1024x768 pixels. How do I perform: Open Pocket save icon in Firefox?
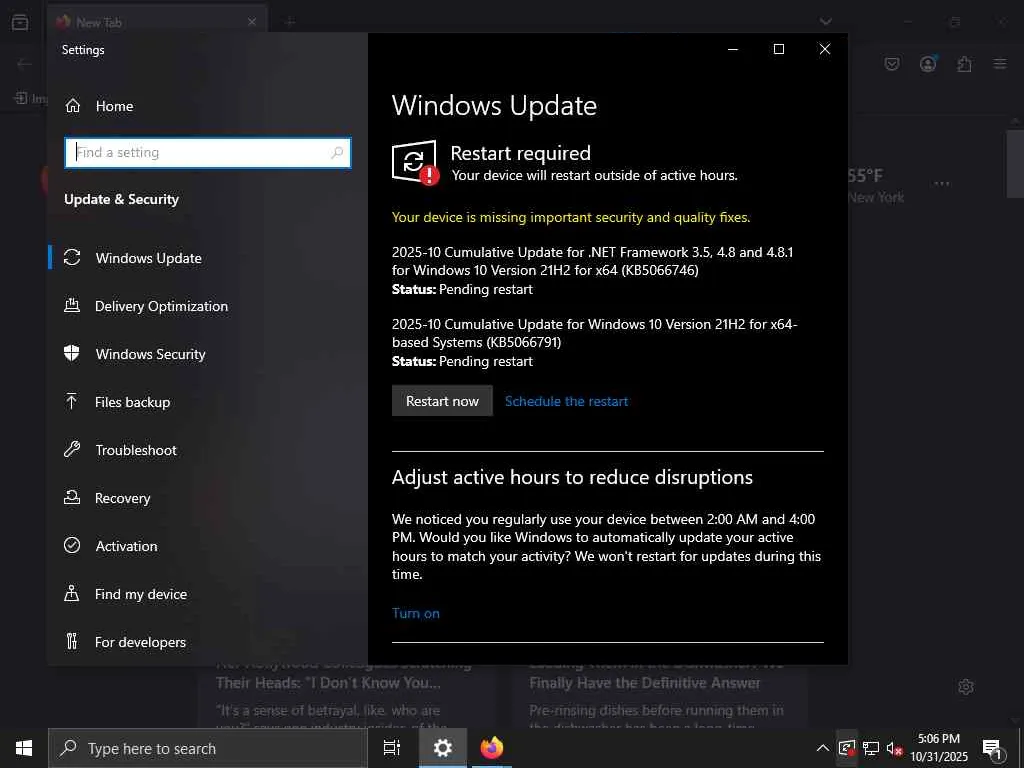tap(892, 63)
